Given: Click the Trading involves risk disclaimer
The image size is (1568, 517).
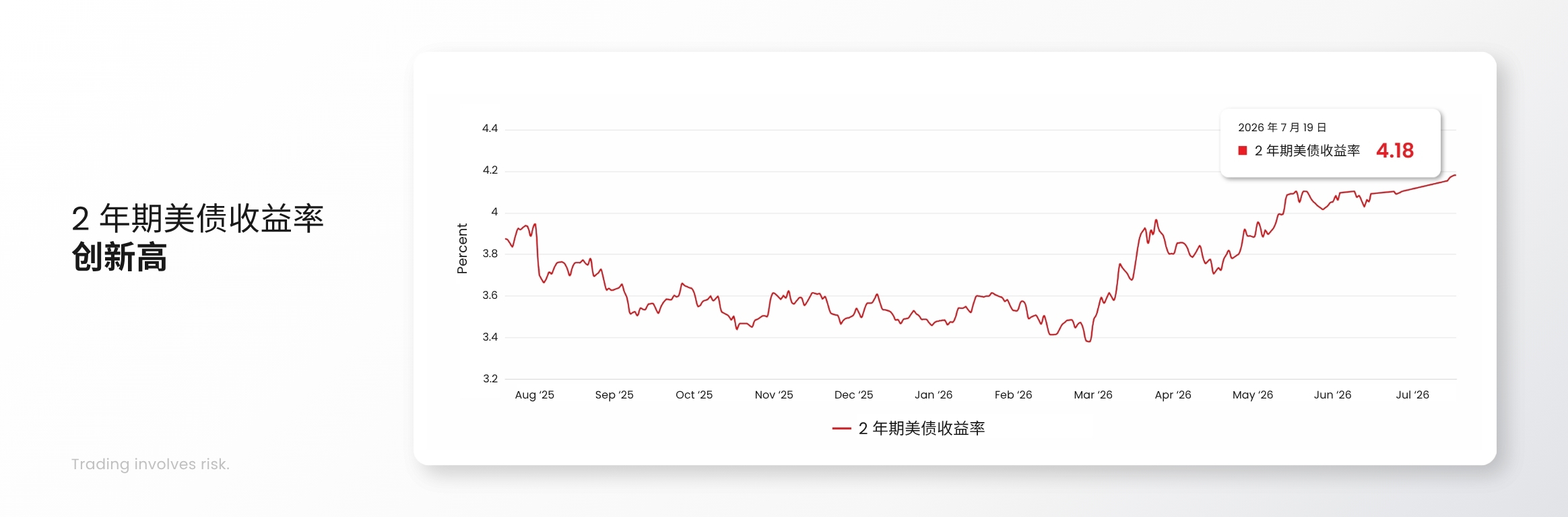Looking at the screenshot, I should 150,464.
